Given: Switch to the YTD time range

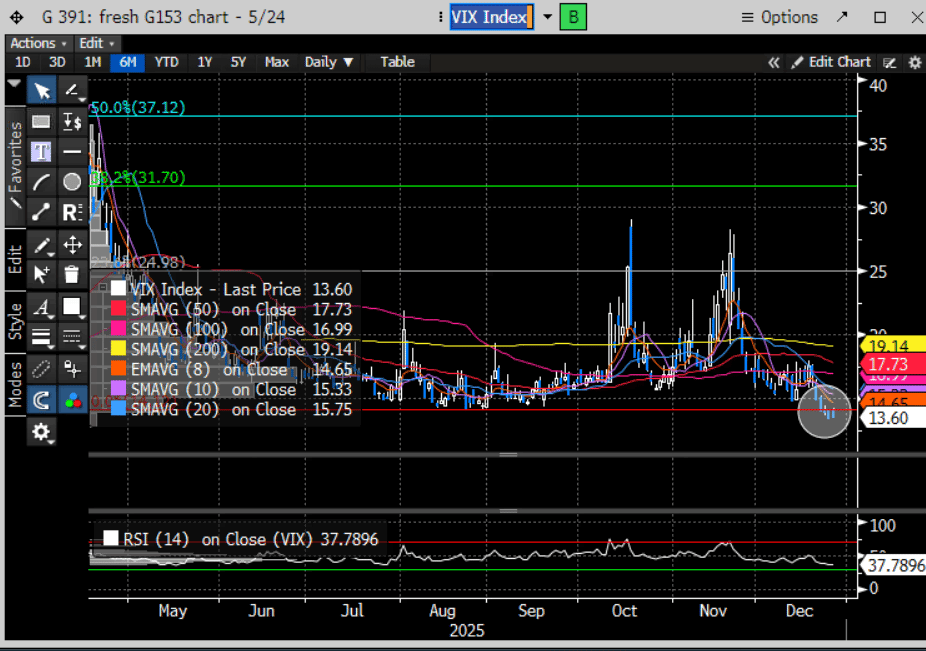Looking at the screenshot, I should pyautogui.click(x=166, y=62).
